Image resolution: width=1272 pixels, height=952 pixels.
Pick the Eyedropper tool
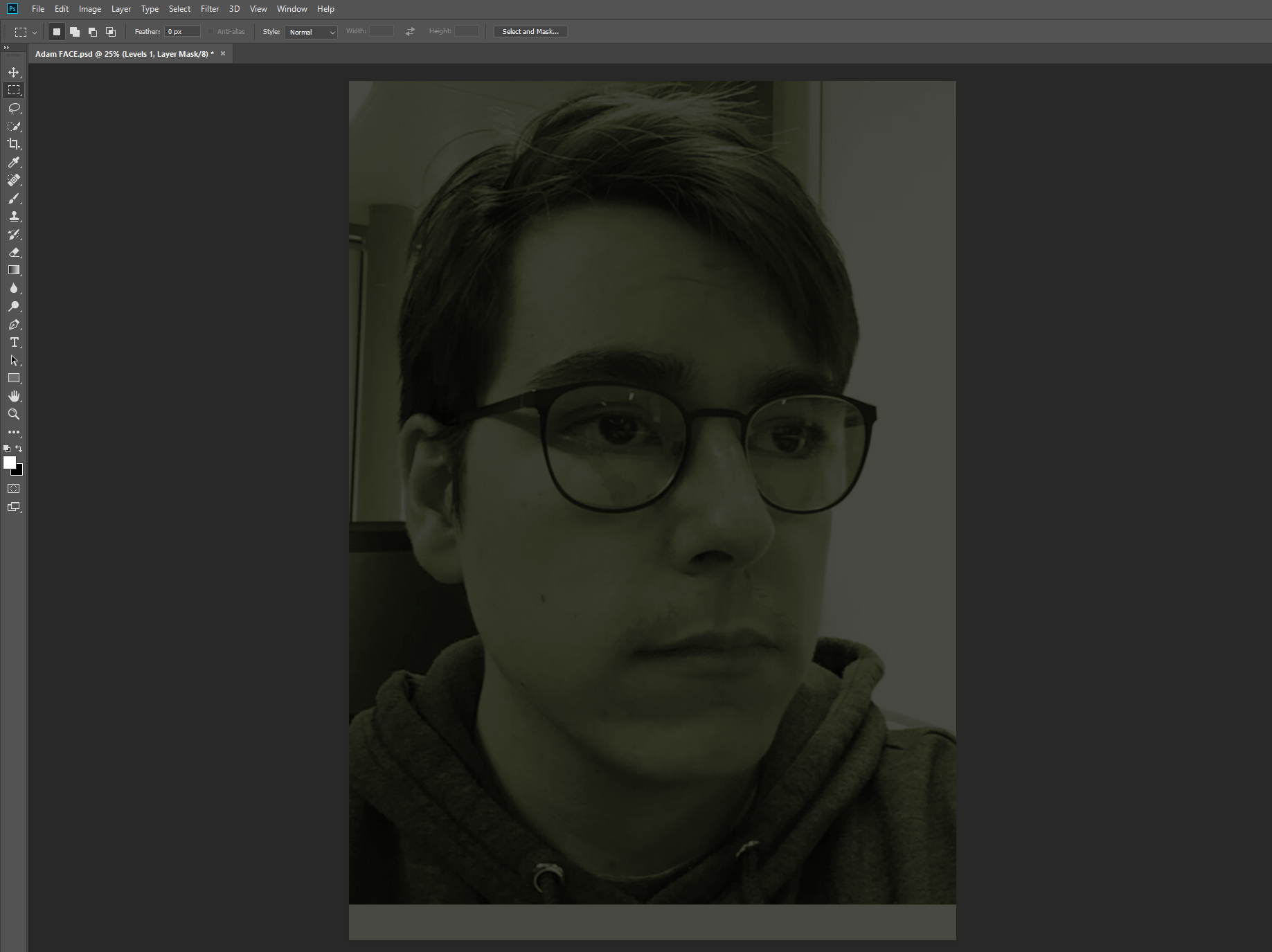click(14, 162)
